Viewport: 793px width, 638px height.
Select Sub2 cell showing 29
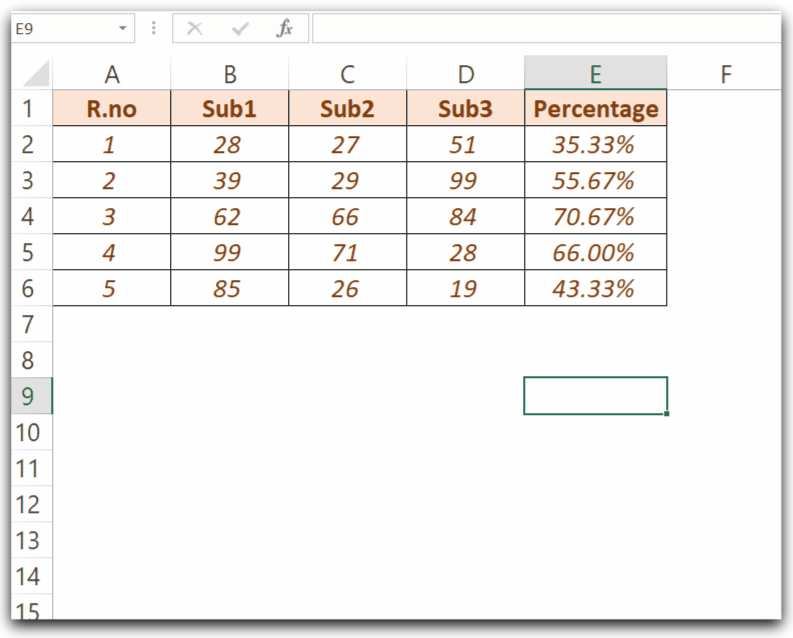pyautogui.click(x=347, y=180)
